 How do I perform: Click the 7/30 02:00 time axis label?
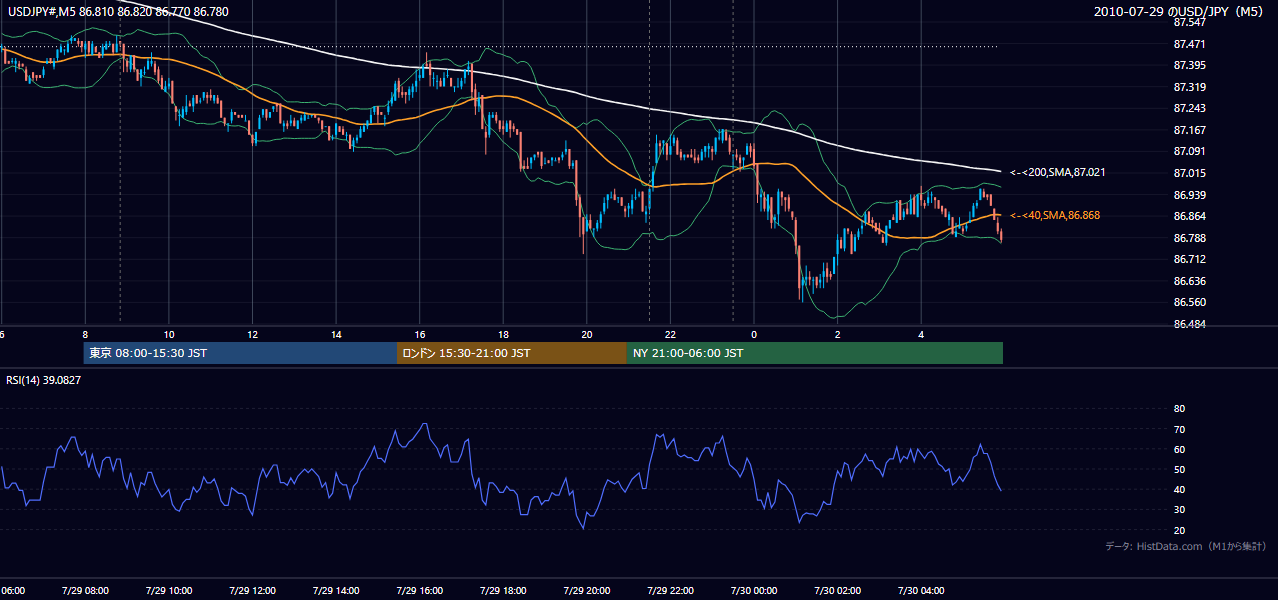coord(838,590)
